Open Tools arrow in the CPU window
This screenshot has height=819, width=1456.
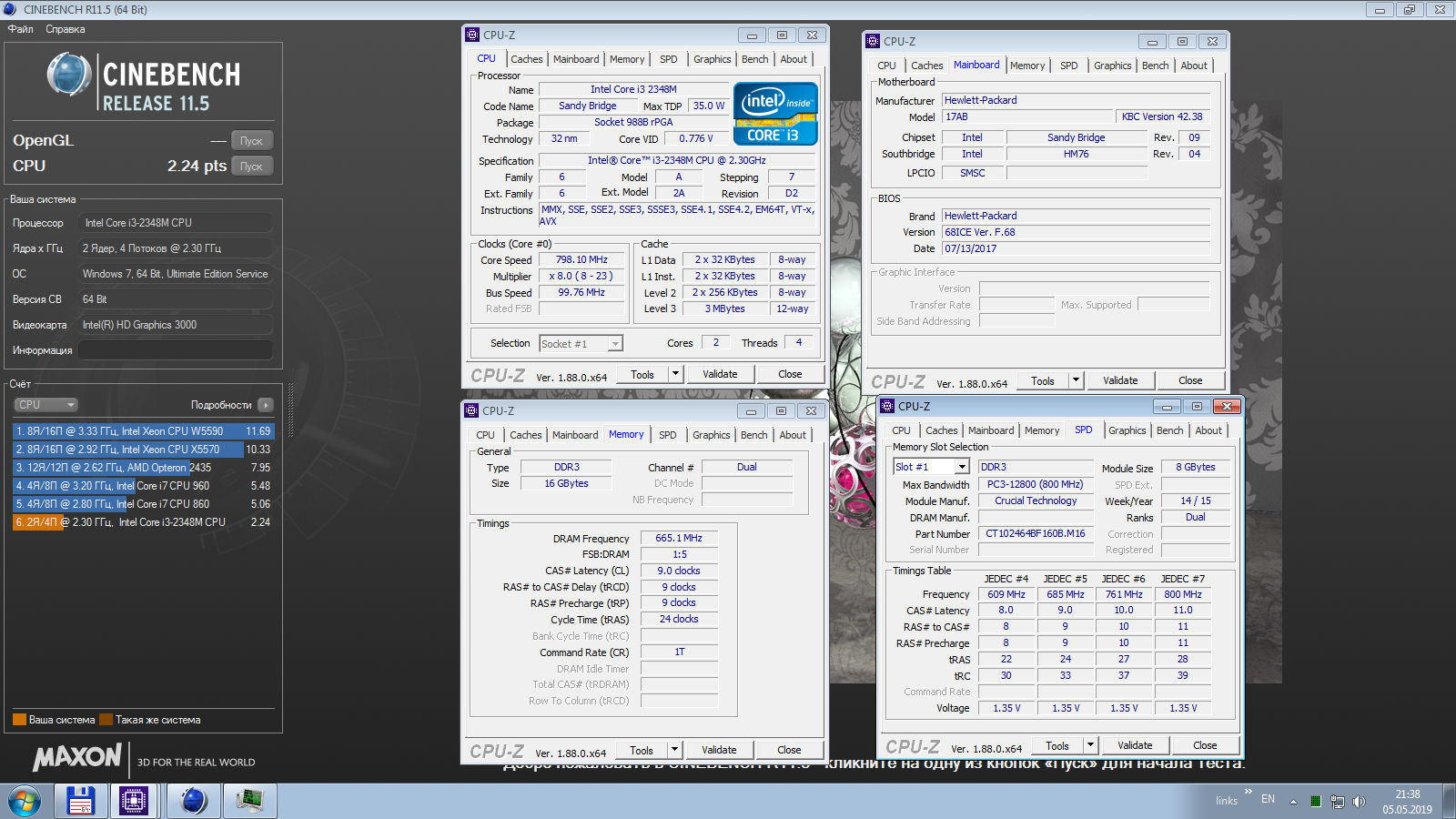pos(675,374)
